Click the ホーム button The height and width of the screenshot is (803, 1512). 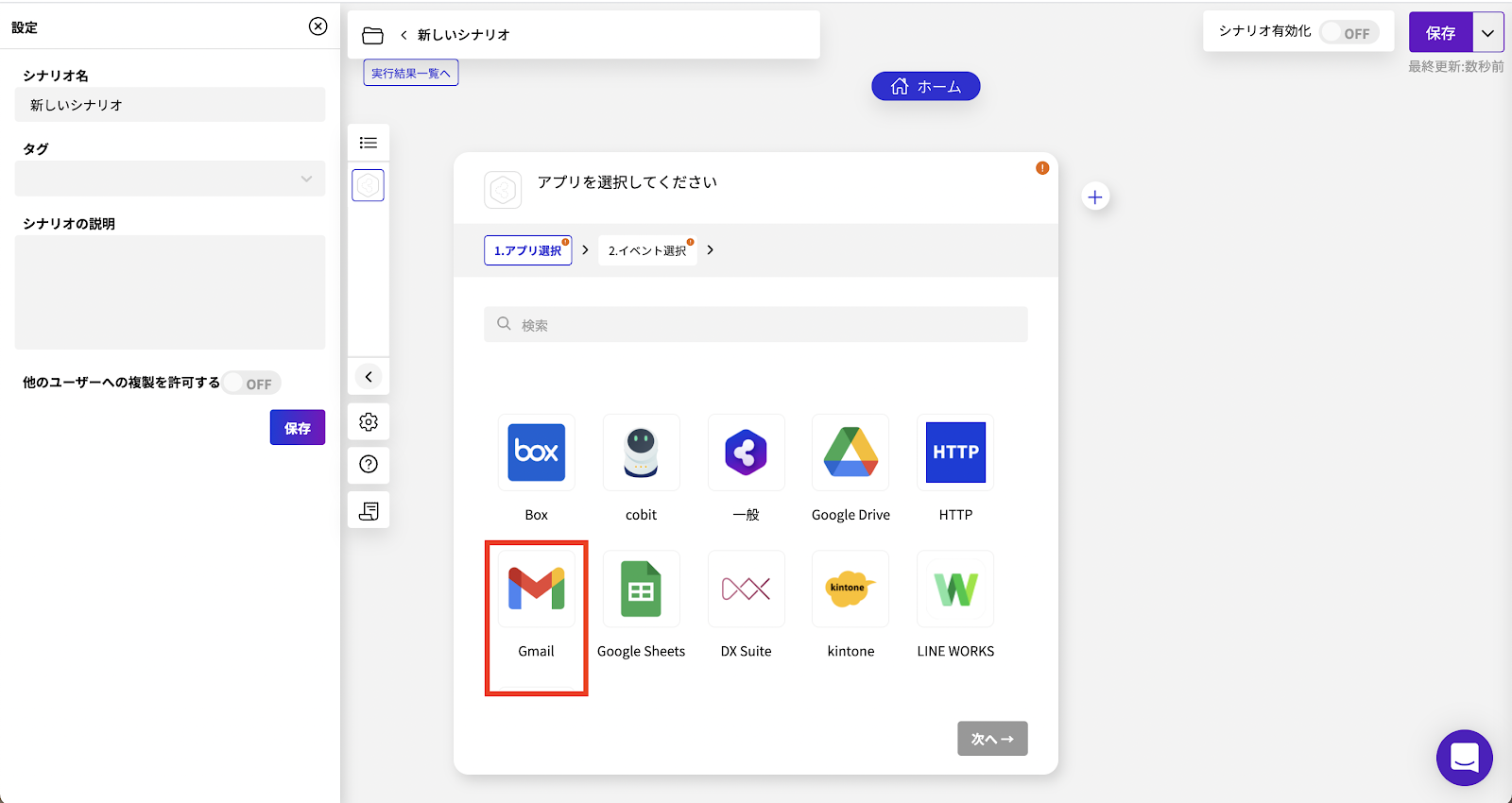click(x=926, y=87)
